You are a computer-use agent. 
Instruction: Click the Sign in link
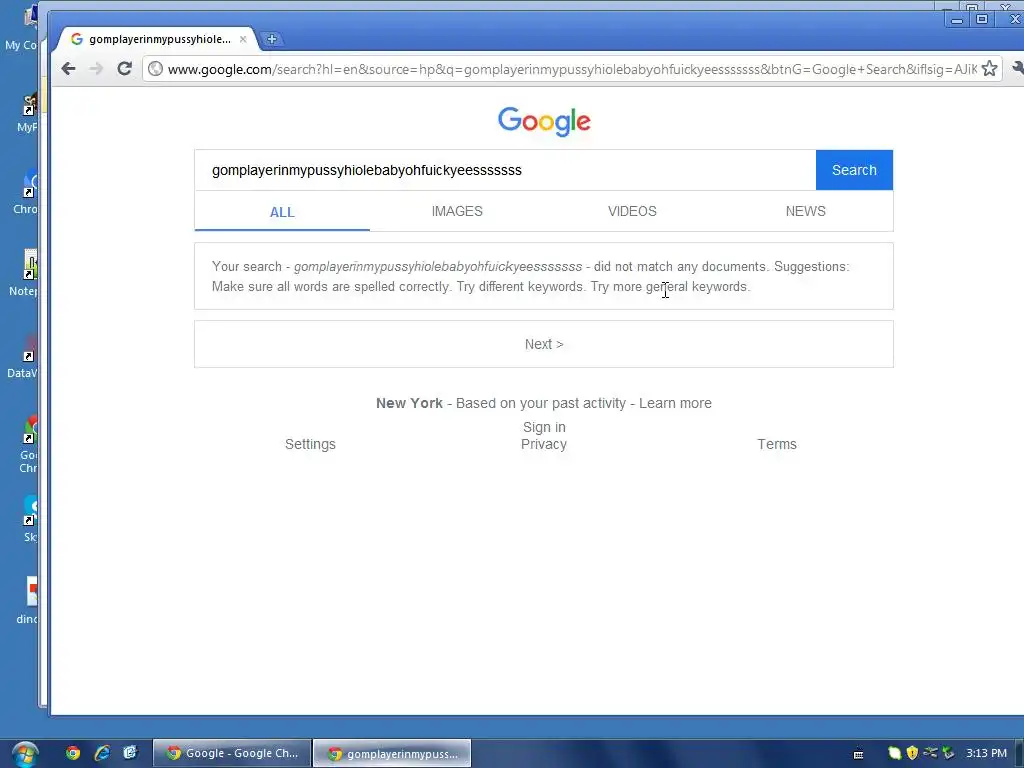pos(544,427)
